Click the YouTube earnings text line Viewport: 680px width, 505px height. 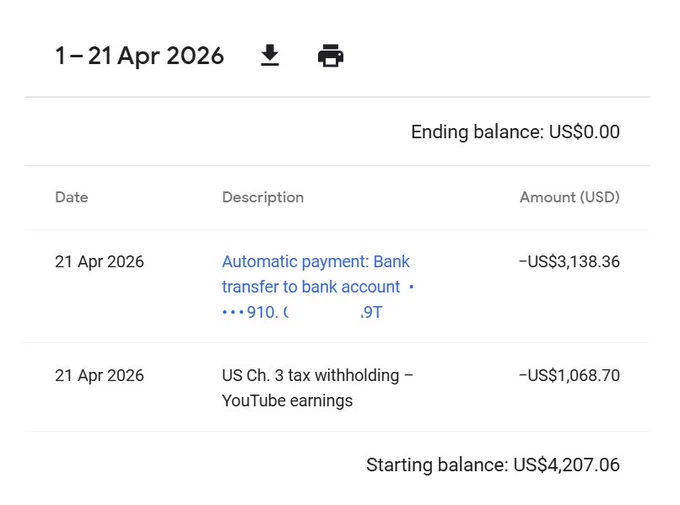point(287,400)
